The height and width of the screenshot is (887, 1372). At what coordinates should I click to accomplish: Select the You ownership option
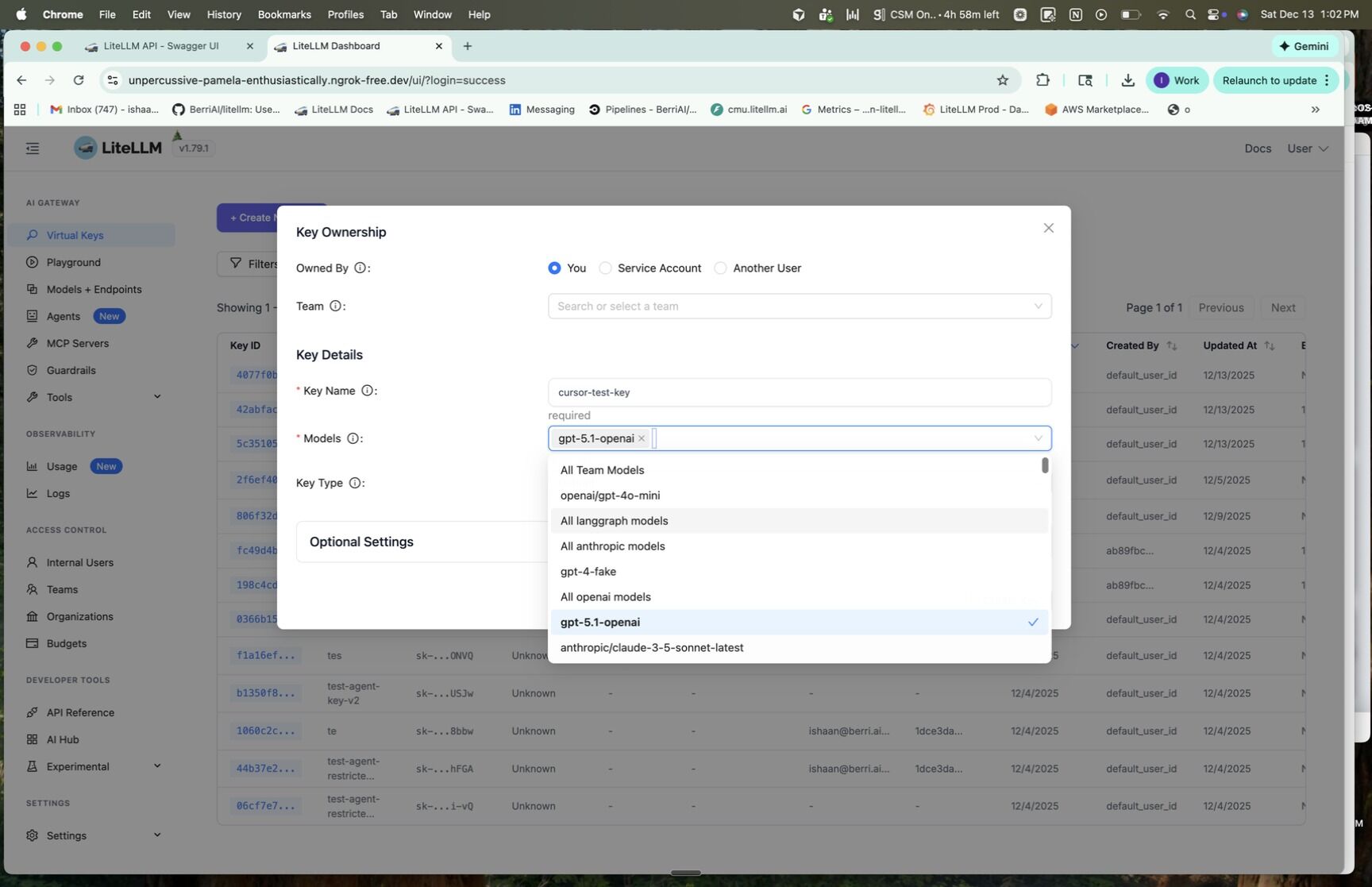[554, 268]
